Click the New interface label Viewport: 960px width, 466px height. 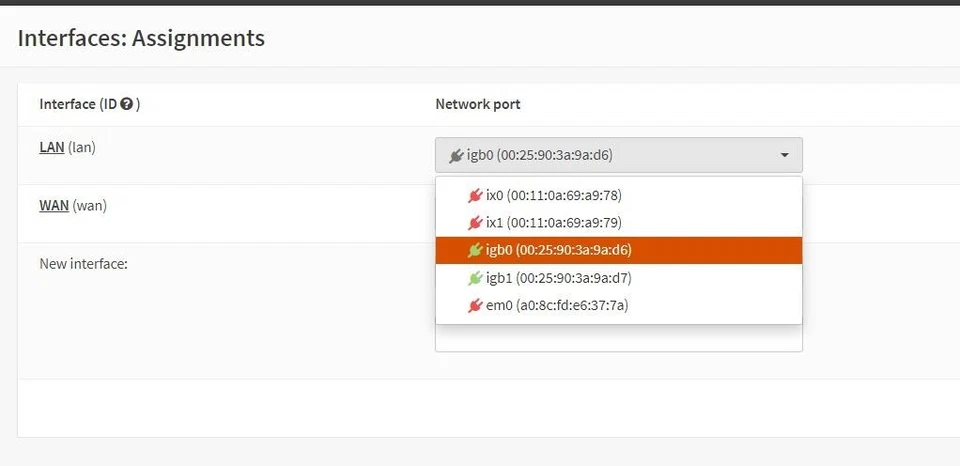tap(83, 264)
